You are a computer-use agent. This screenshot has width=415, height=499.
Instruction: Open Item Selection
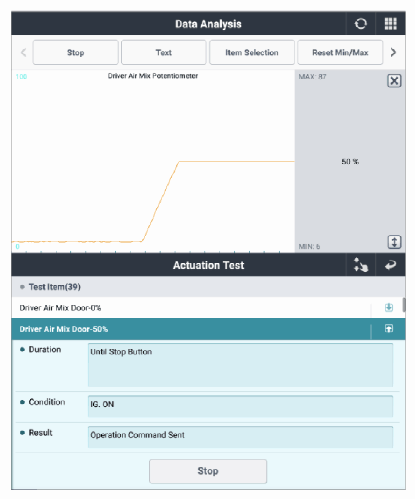click(252, 52)
